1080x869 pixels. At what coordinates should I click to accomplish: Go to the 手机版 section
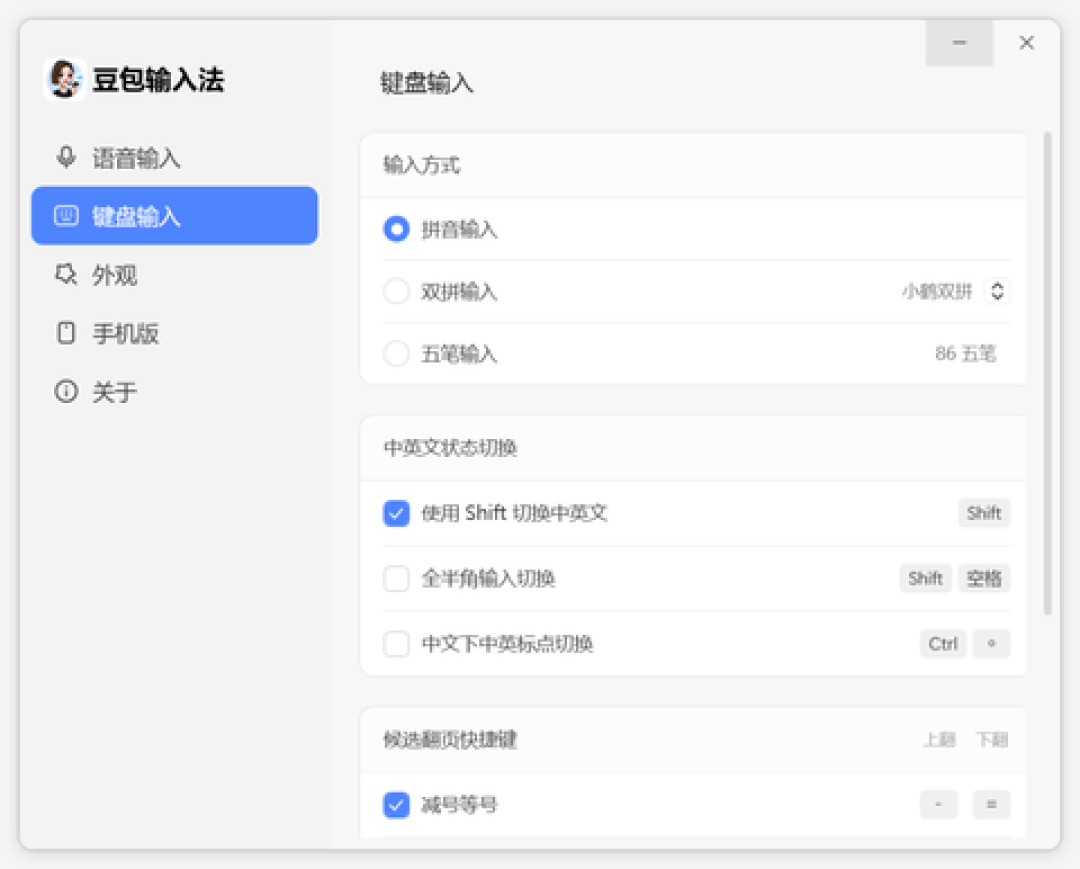[174, 333]
